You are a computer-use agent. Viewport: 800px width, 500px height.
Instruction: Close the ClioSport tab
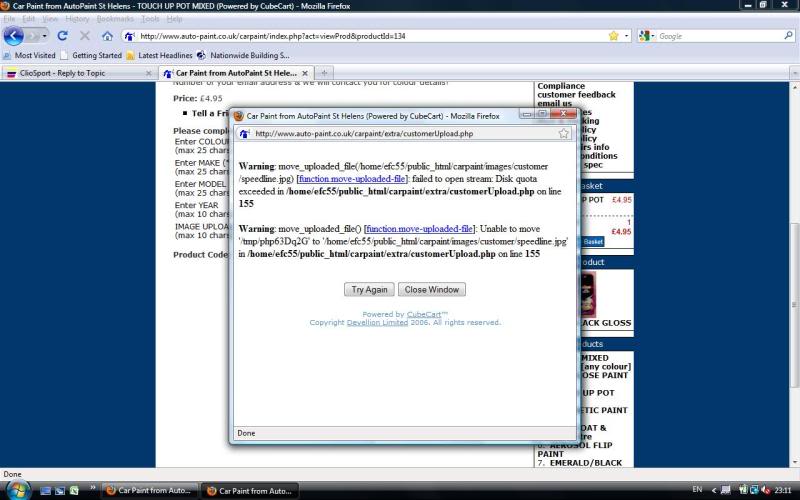[x=148, y=73]
